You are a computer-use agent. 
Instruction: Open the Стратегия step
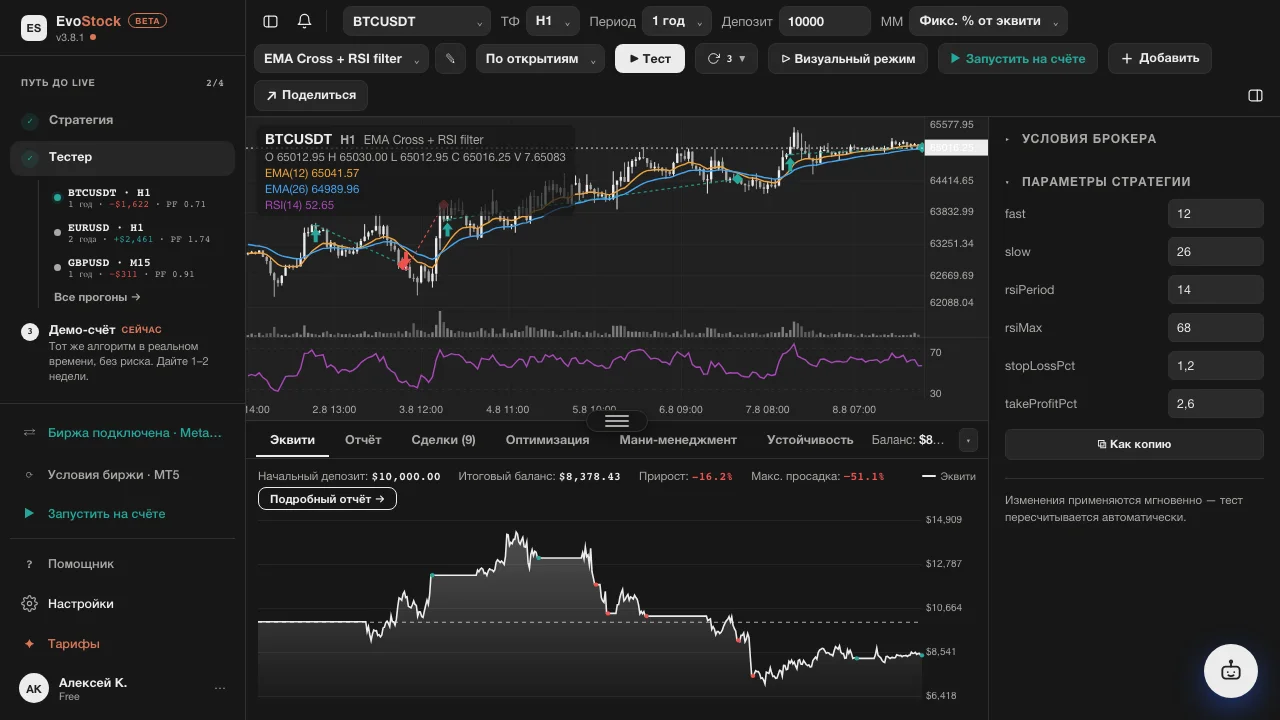click(x=122, y=120)
